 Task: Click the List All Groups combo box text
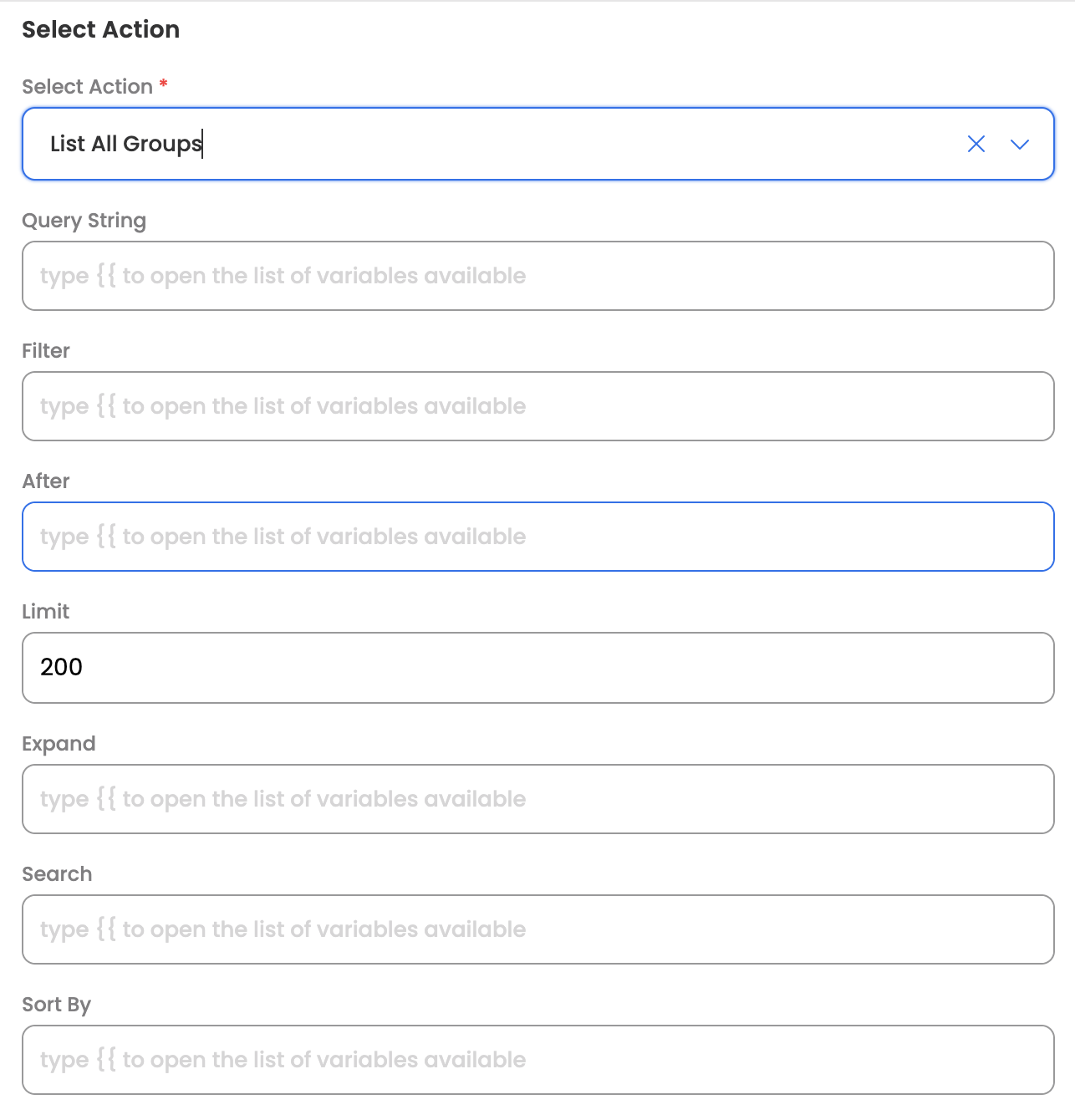click(x=126, y=144)
